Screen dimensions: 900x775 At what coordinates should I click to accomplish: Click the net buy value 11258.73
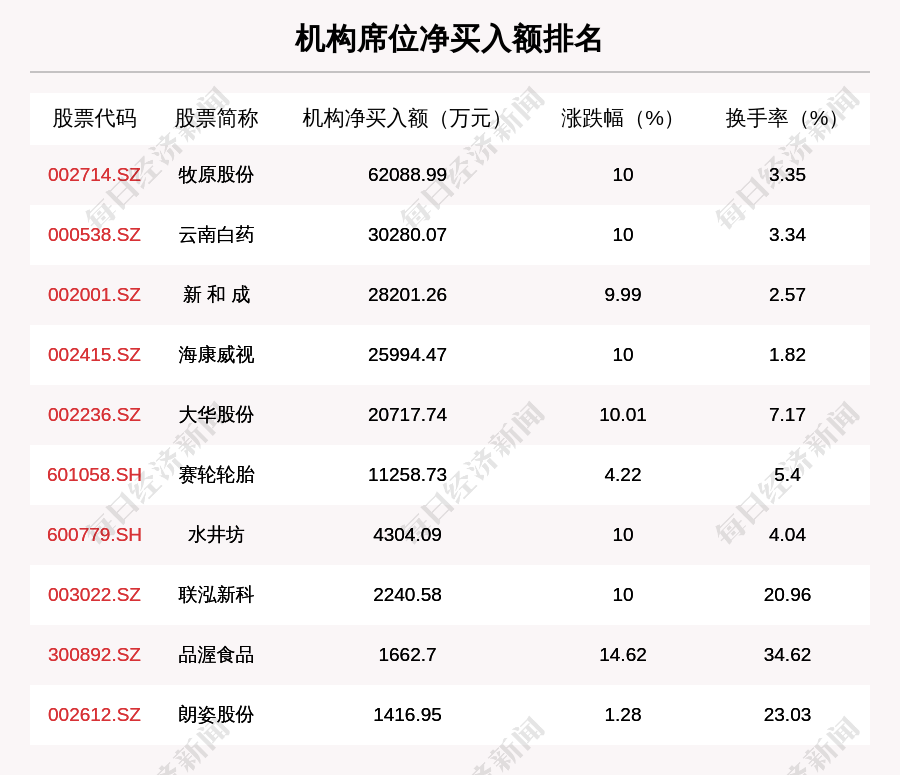tap(408, 475)
